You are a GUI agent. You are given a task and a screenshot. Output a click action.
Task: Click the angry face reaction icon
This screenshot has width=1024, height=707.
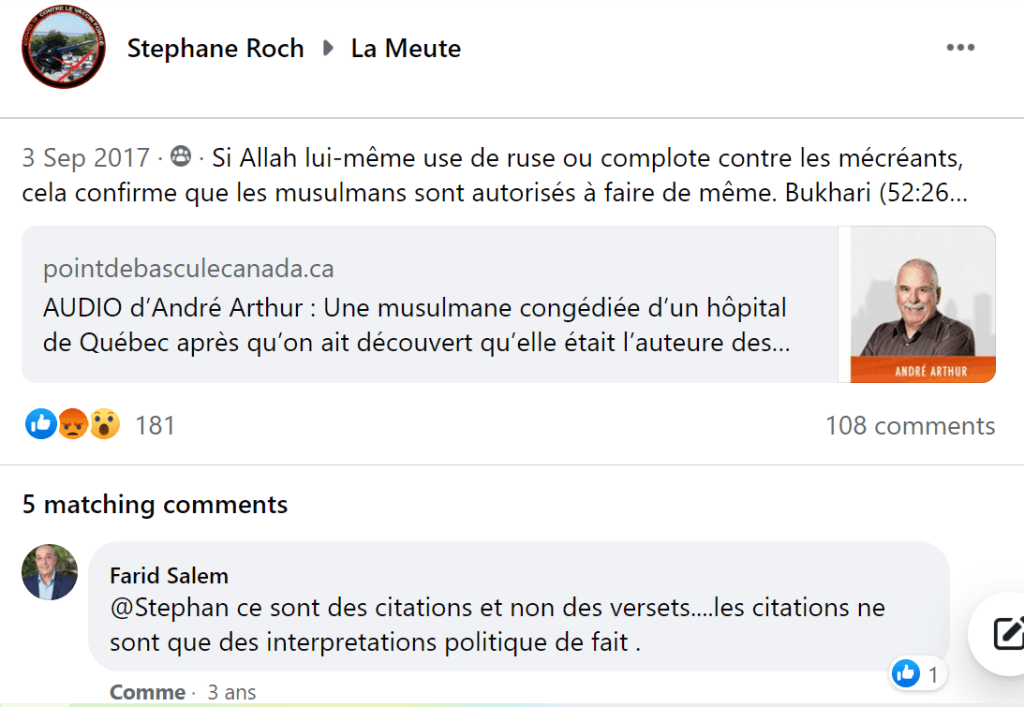pos(73,425)
